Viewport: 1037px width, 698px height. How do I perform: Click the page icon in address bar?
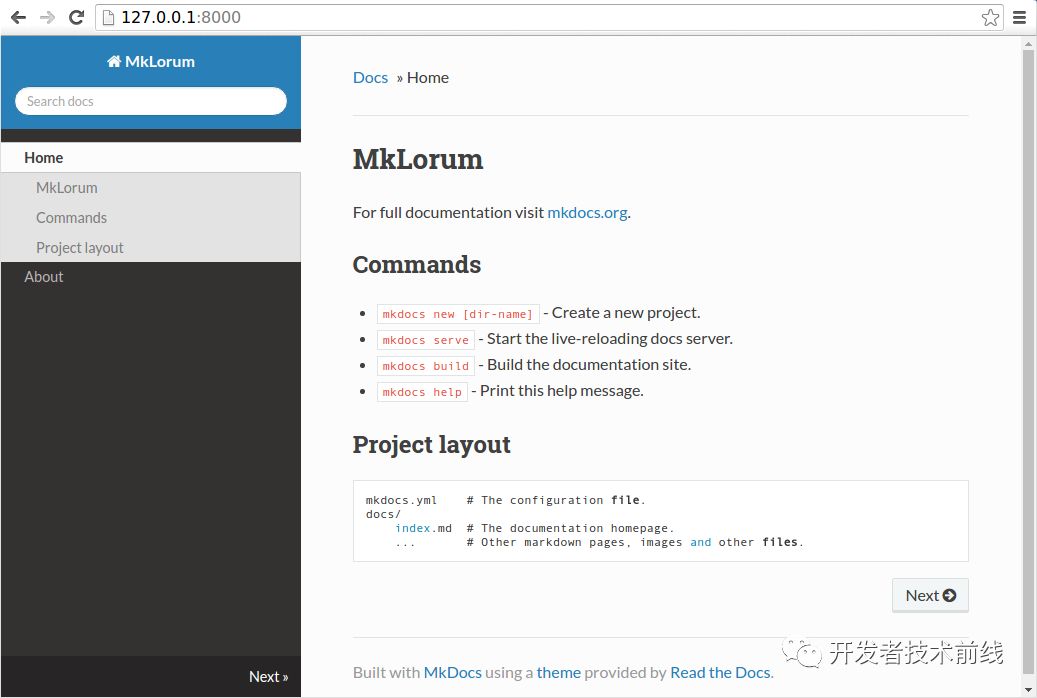pos(108,17)
